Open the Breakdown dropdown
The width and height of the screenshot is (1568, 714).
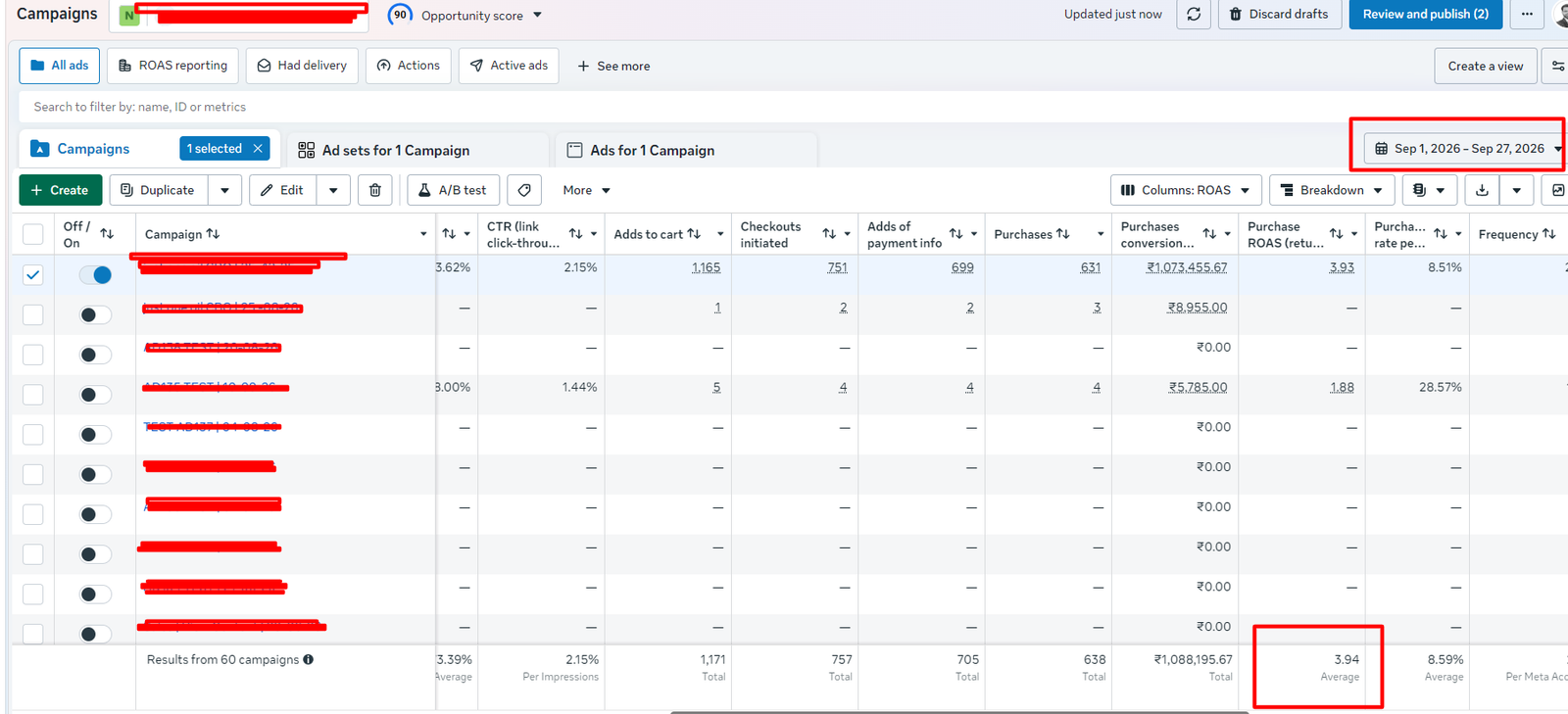click(x=1332, y=190)
